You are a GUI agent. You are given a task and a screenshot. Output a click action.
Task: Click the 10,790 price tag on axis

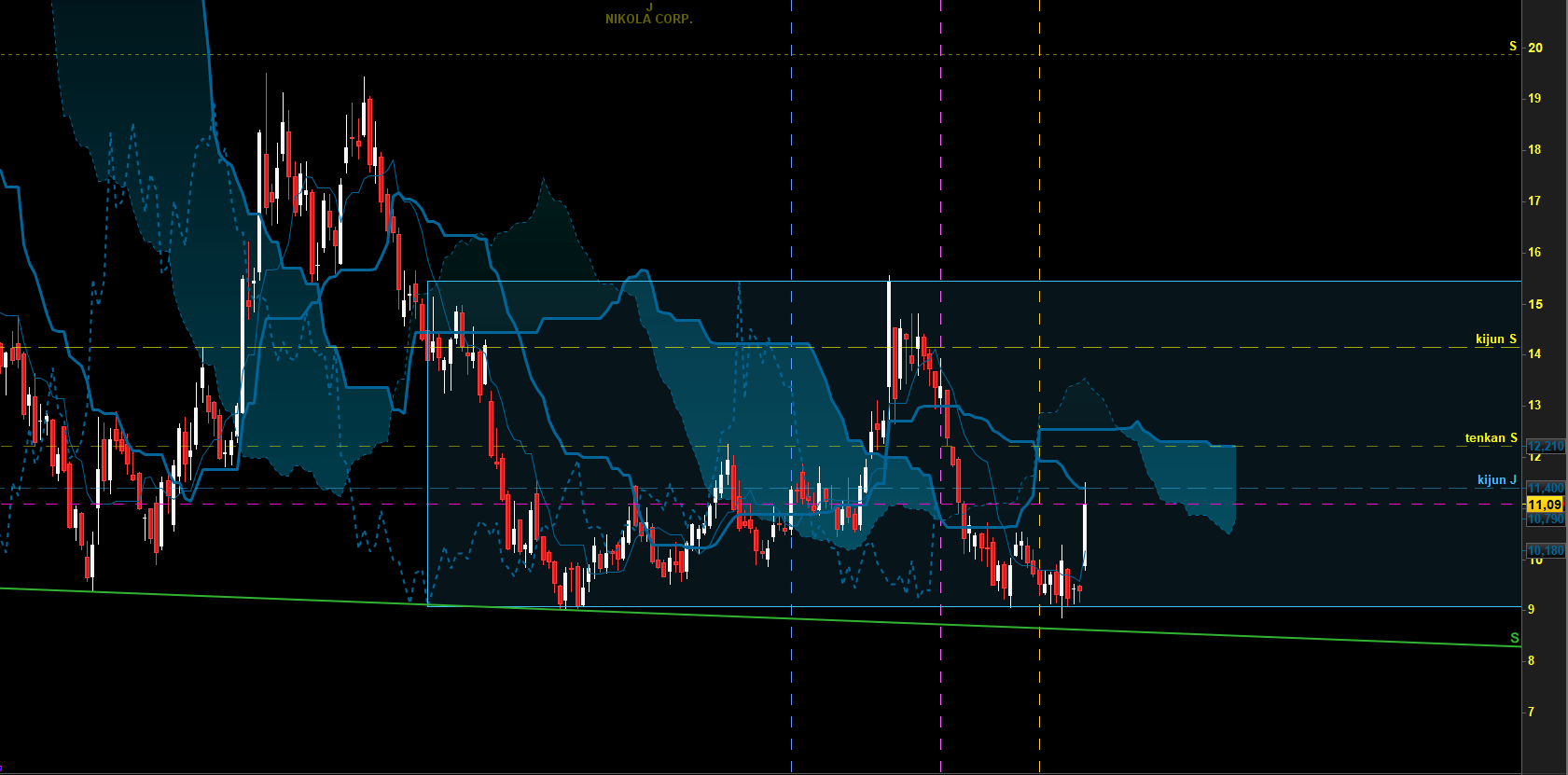click(1545, 519)
